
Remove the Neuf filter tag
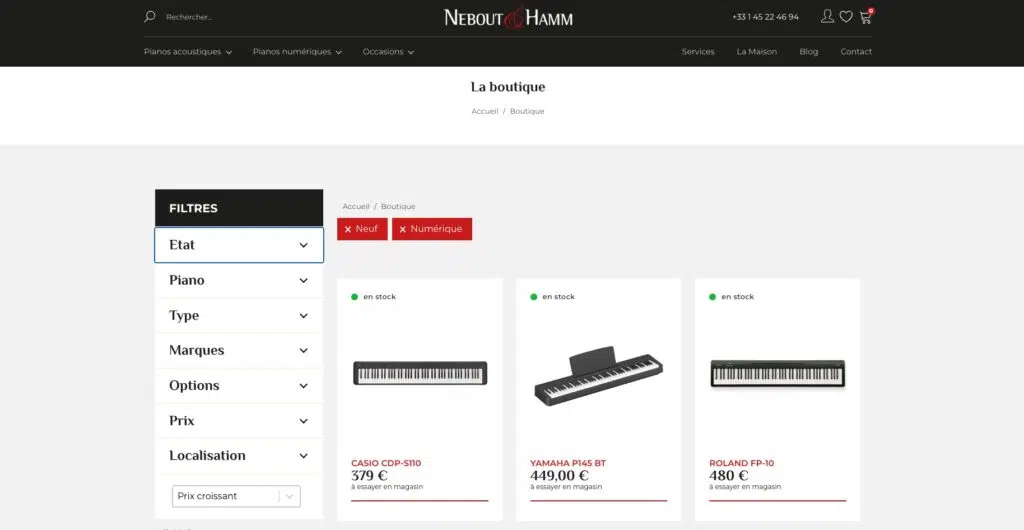click(362, 229)
